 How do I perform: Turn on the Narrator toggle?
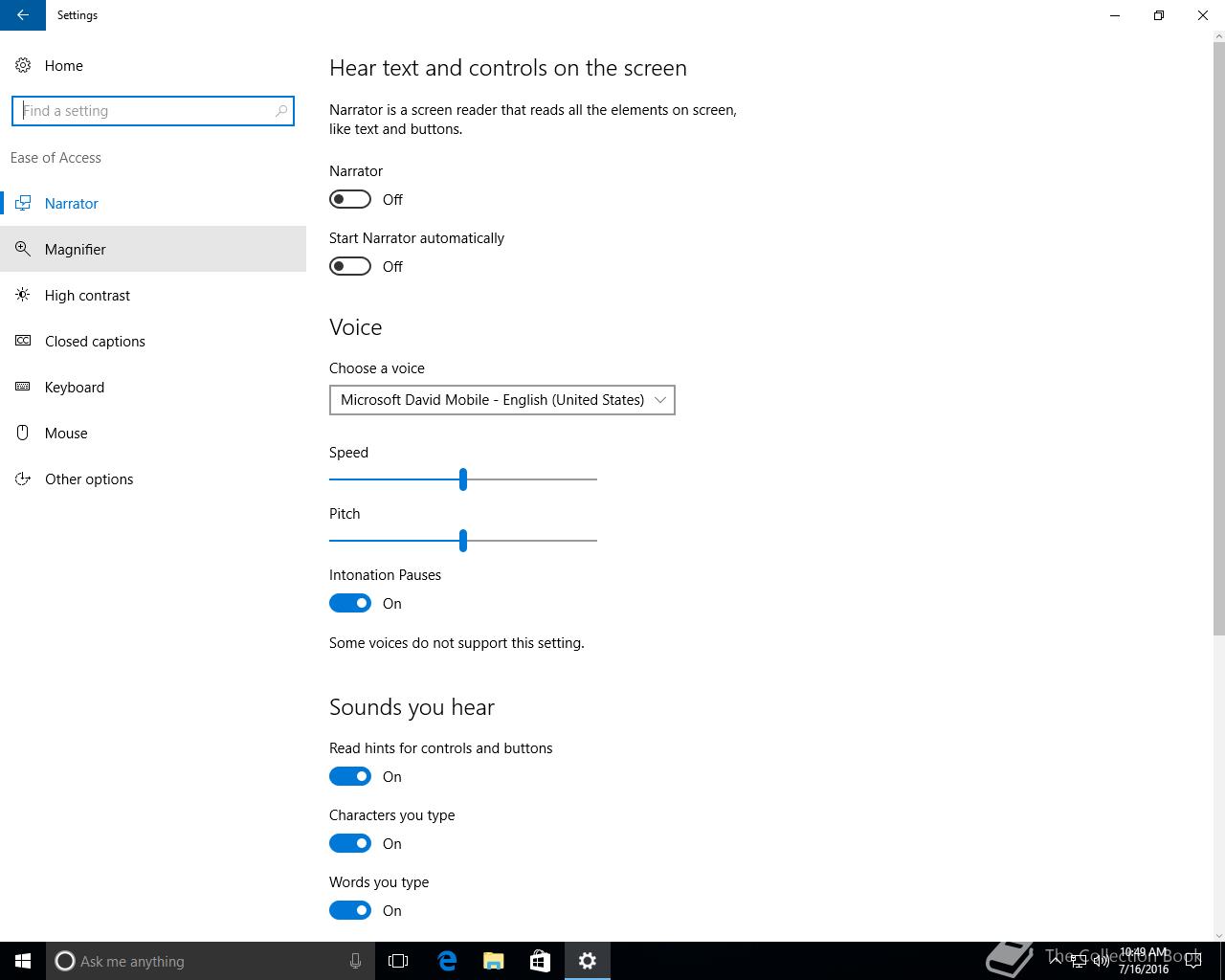350,199
